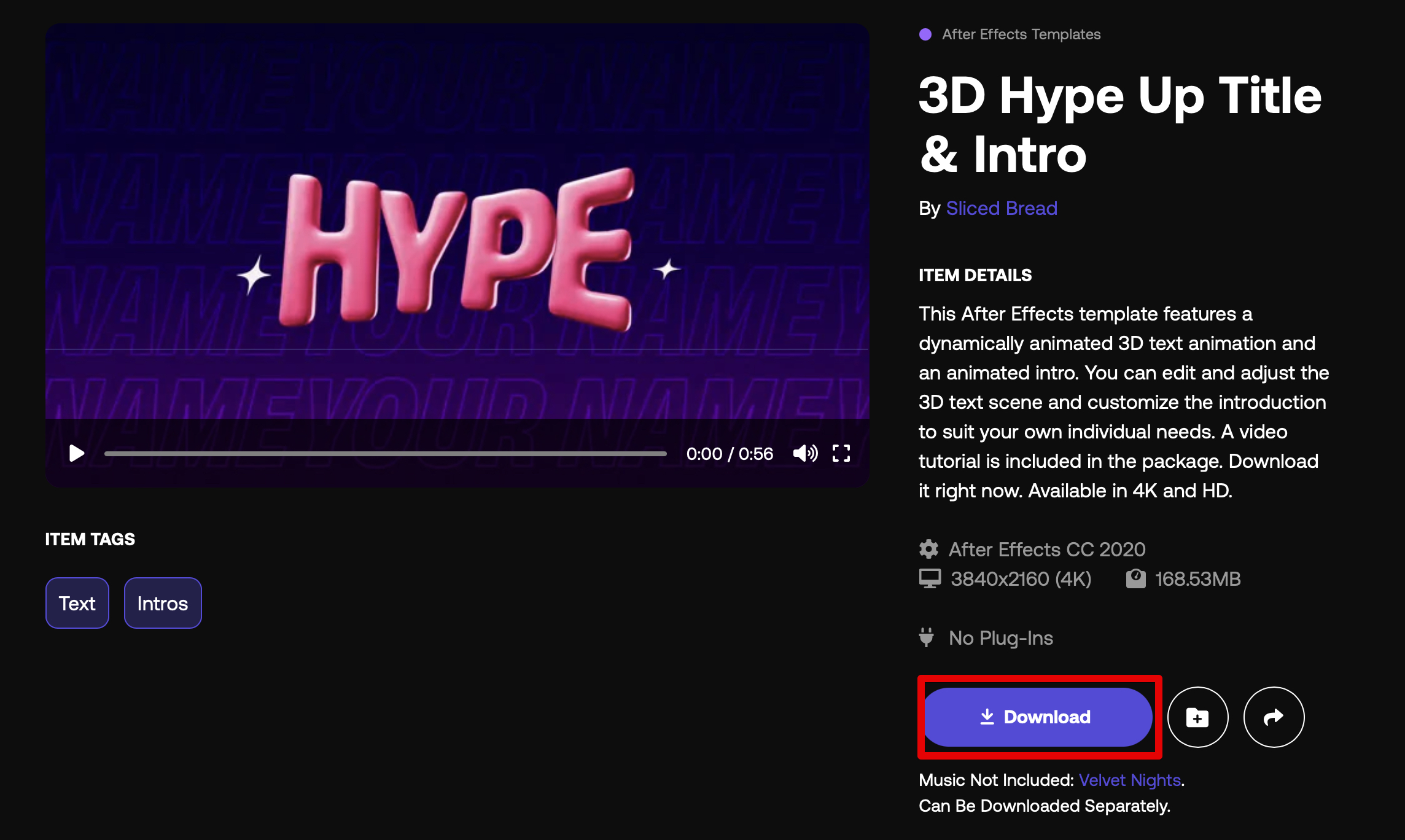Viewport: 1405px width, 840px height.
Task: Open the Velvet Nights music link
Action: click(1129, 780)
